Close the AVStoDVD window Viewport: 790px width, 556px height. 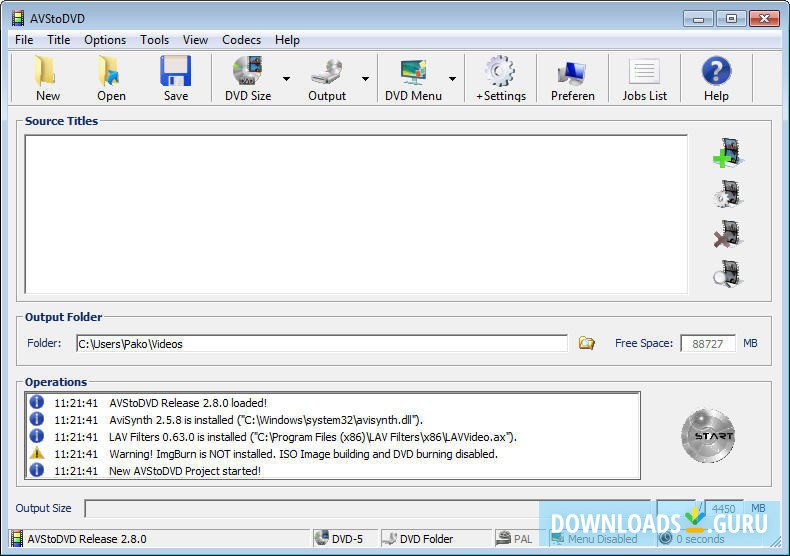click(764, 19)
